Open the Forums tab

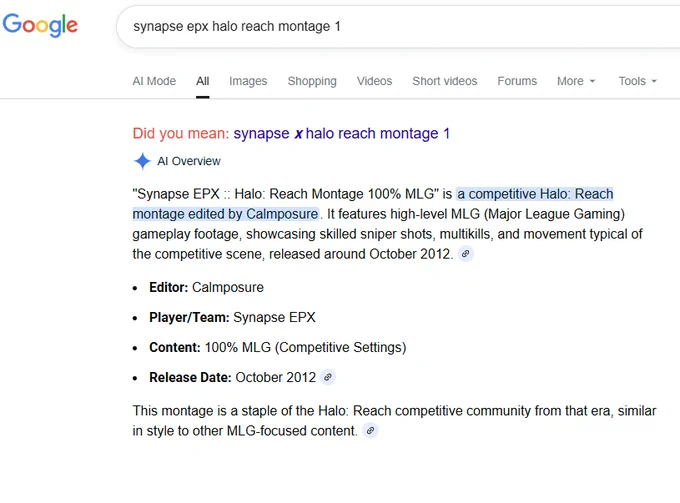(x=517, y=81)
